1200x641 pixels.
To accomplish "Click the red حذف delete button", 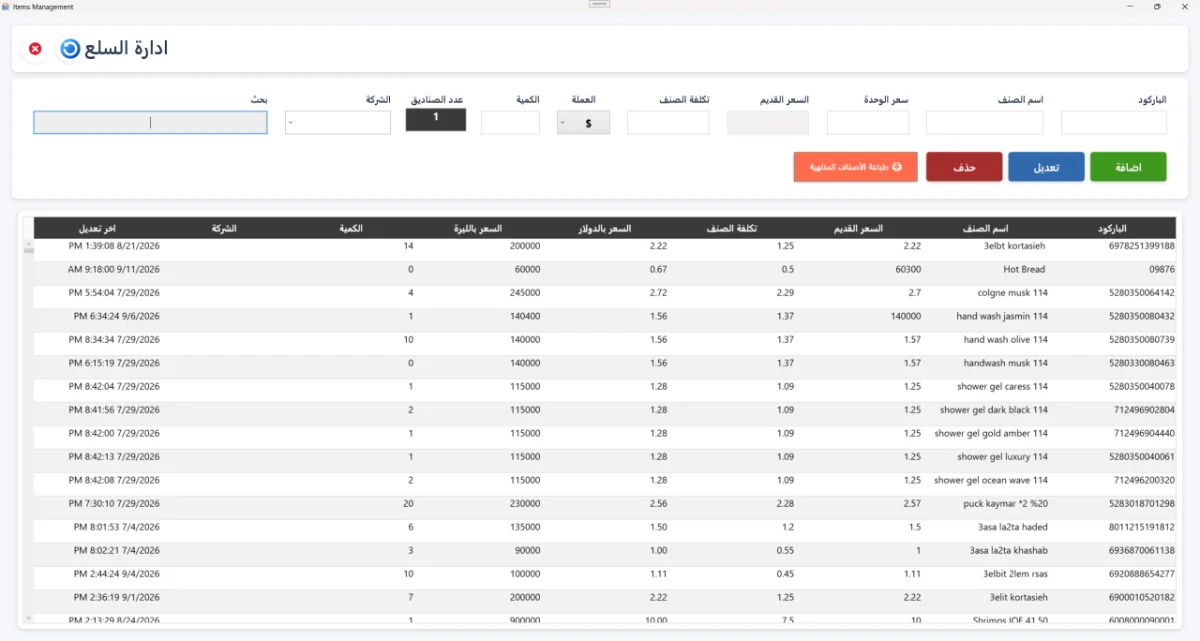I will click(x=964, y=167).
